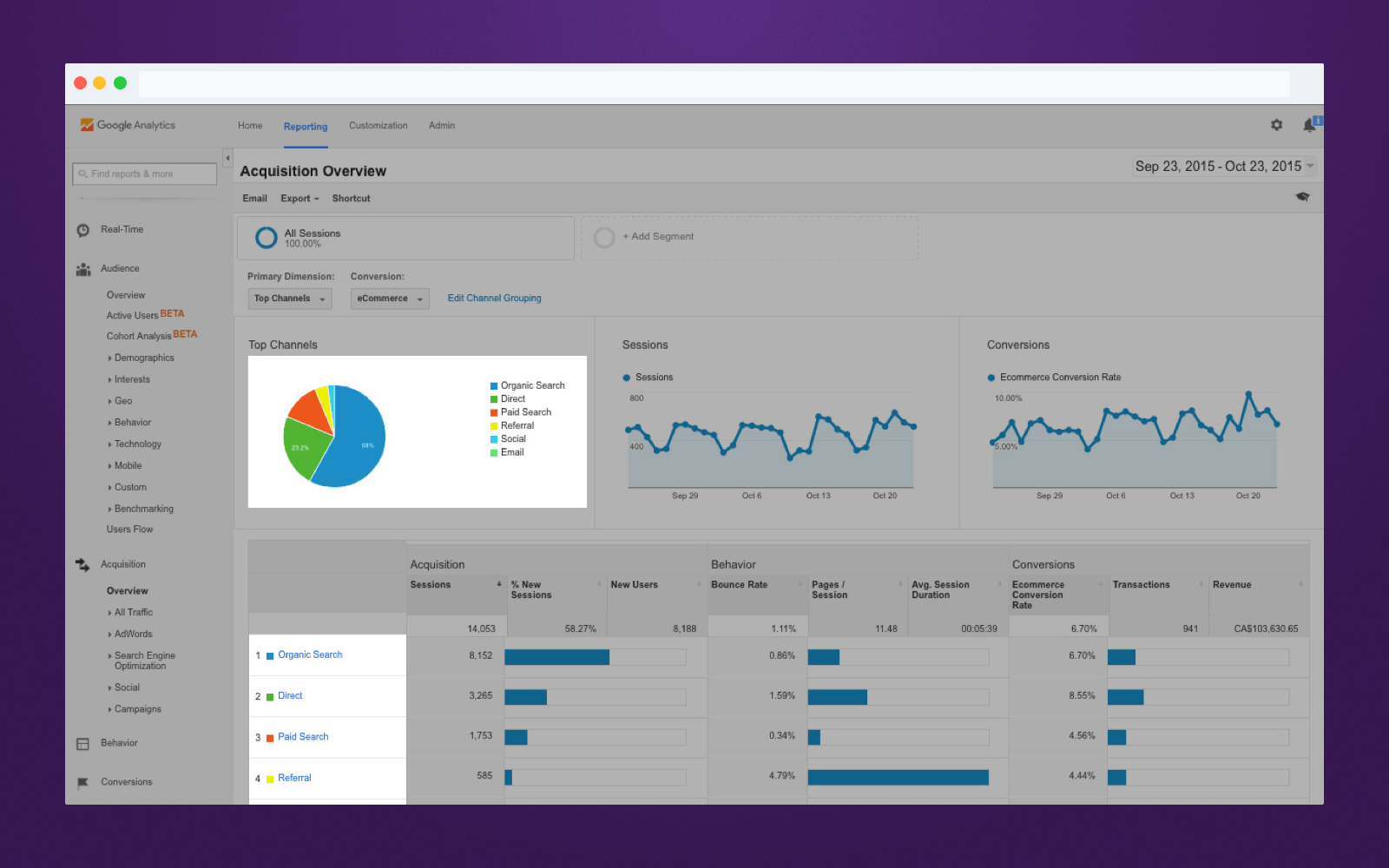Image resolution: width=1389 pixels, height=868 pixels.
Task: Click the browser address bar
Action: (x=714, y=84)
